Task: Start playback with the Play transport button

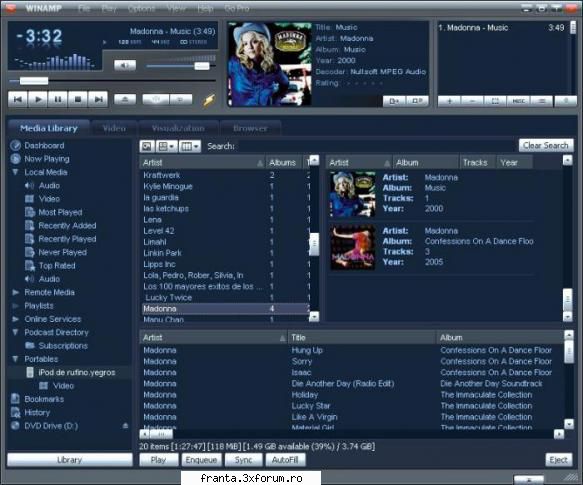Action: [x=38, y=99]
